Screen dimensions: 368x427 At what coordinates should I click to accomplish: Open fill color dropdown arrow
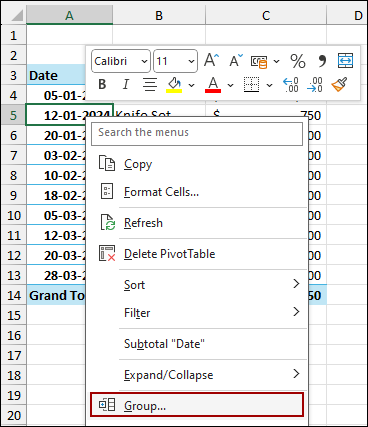pyautogui.click(x=191, y=85)
